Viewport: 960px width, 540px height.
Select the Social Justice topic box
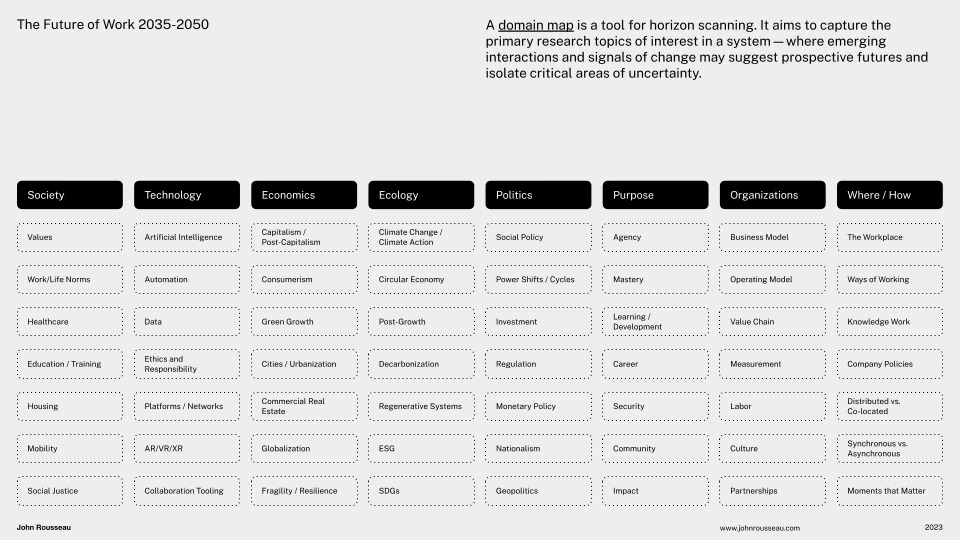[x=70, y=491]
